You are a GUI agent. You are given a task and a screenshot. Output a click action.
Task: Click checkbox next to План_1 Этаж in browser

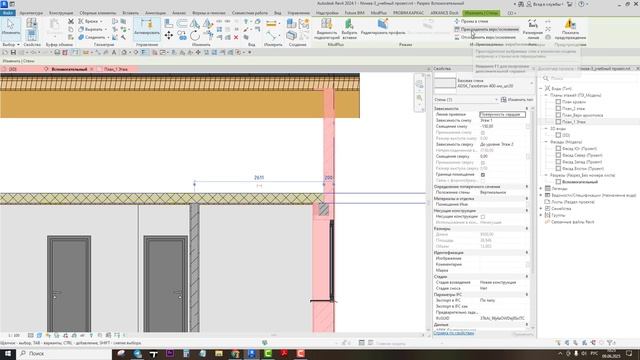tap(558, 122)
